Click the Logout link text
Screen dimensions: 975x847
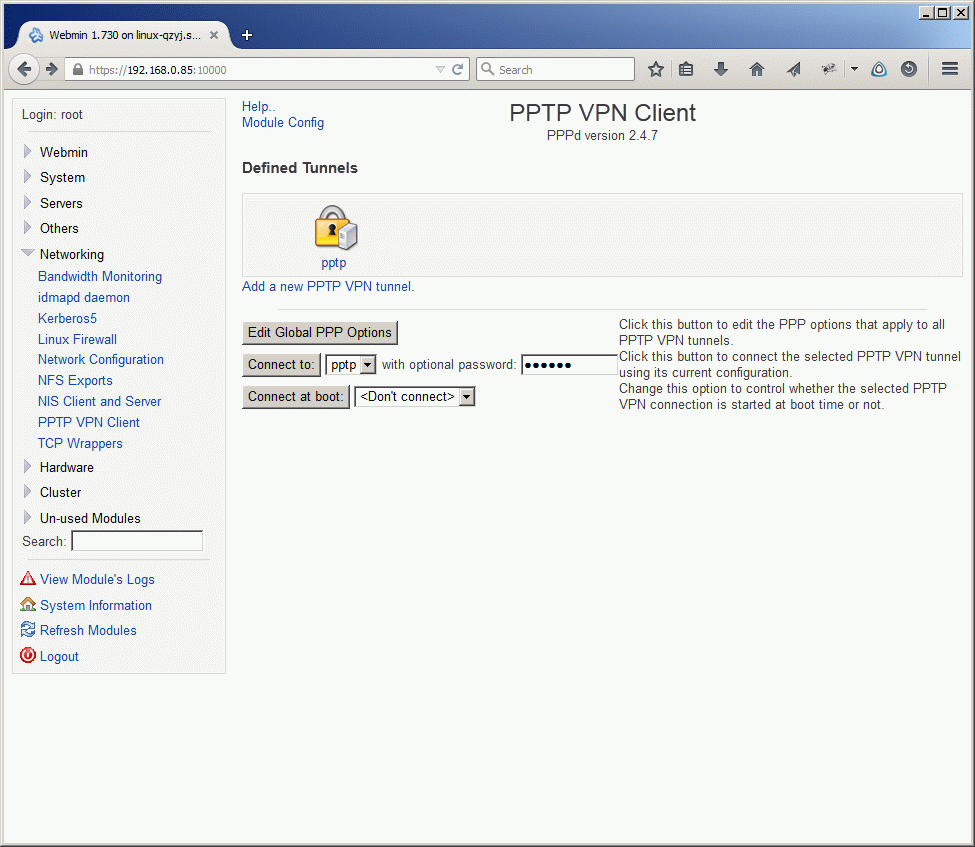point(59,656)
